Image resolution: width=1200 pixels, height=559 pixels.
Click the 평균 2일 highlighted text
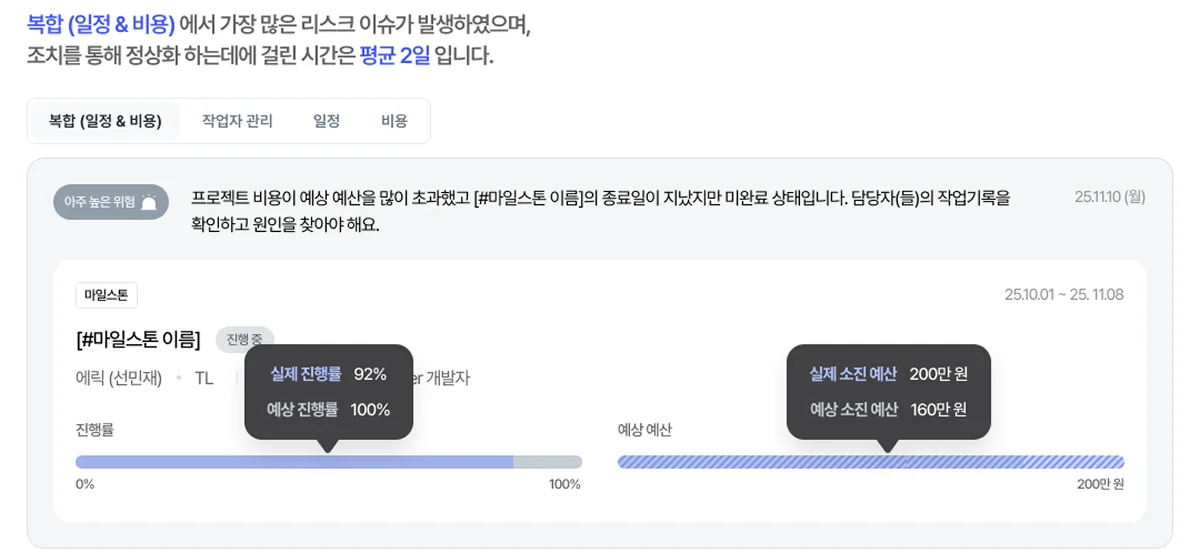(394, 56)
